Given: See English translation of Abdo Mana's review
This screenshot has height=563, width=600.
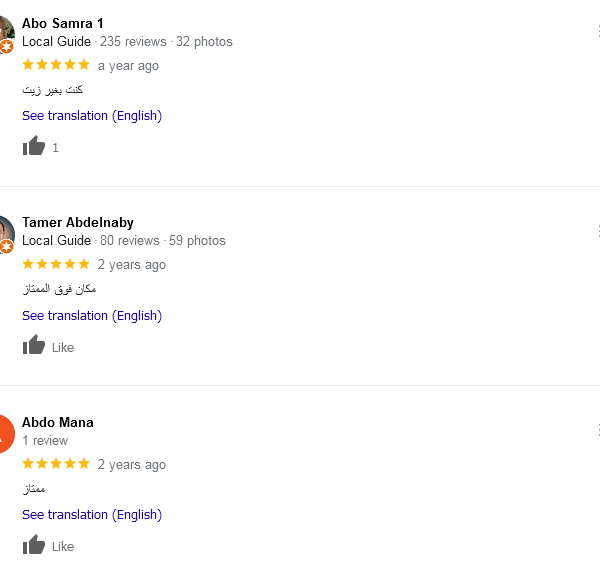Looking at the screenshot, I should [x=92, y=515].
